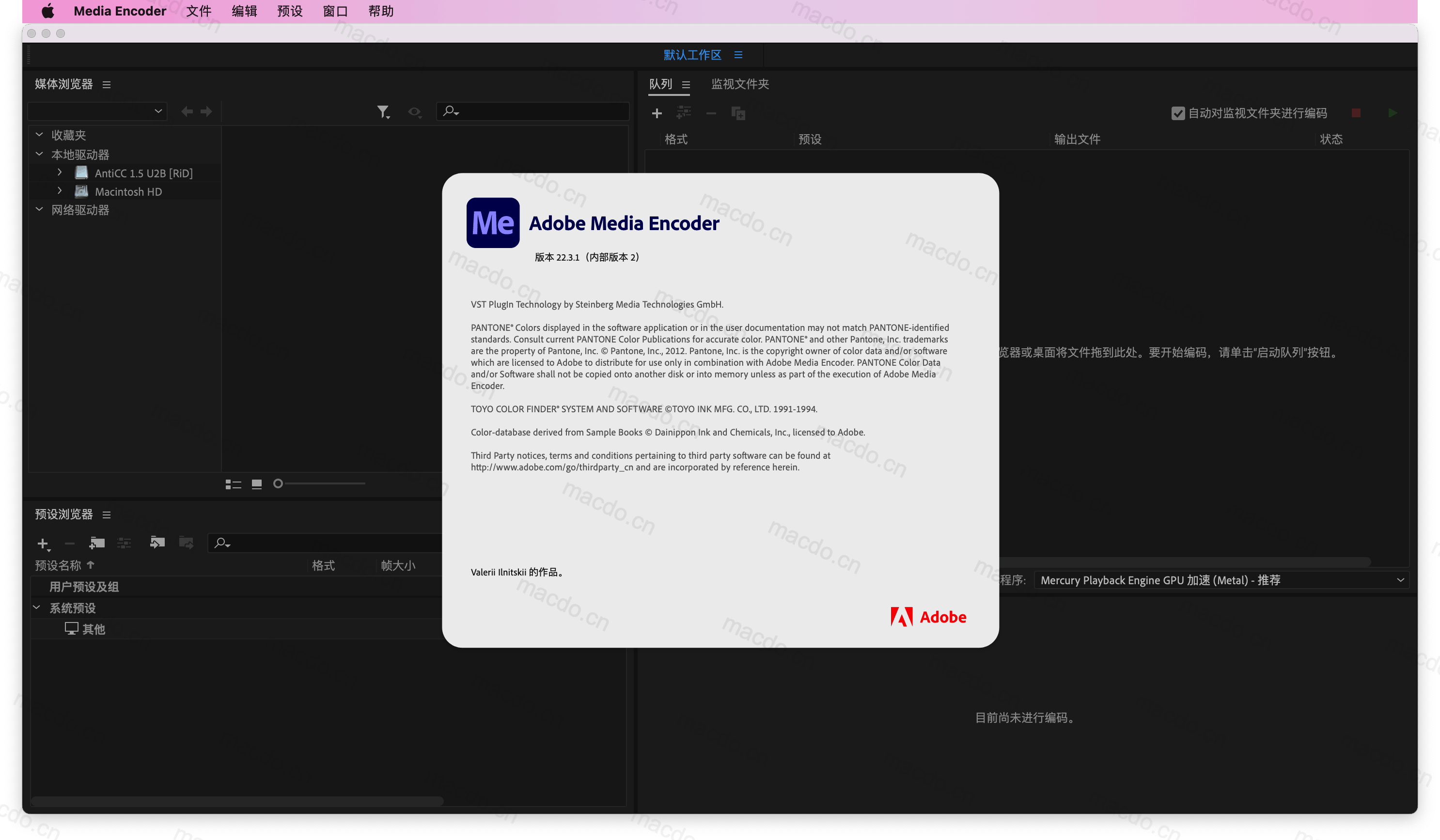Click the green start queue button
The width and height of the screenshot is (1440, 840).
tap(1393, 112)
